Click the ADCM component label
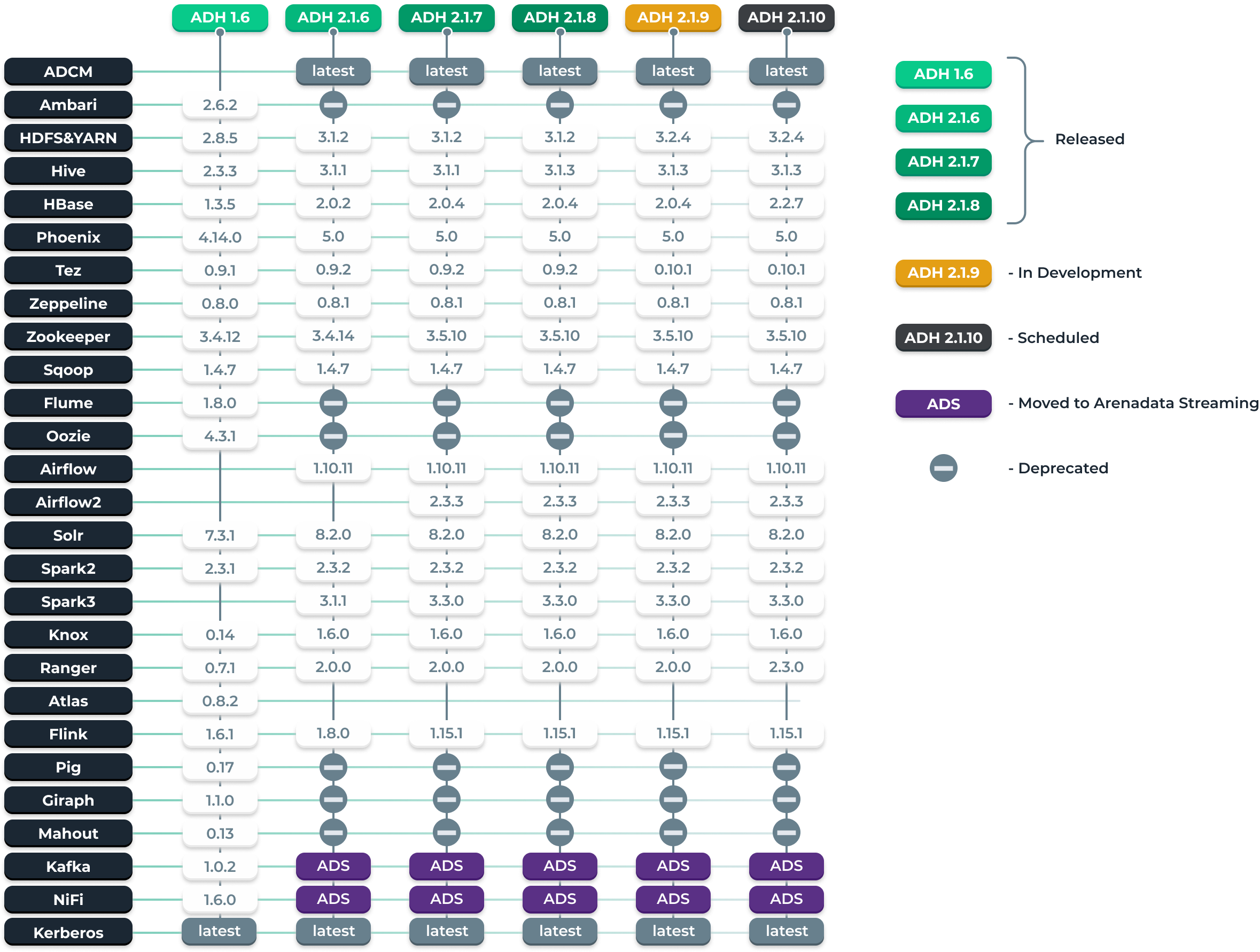 coord(68,72)
